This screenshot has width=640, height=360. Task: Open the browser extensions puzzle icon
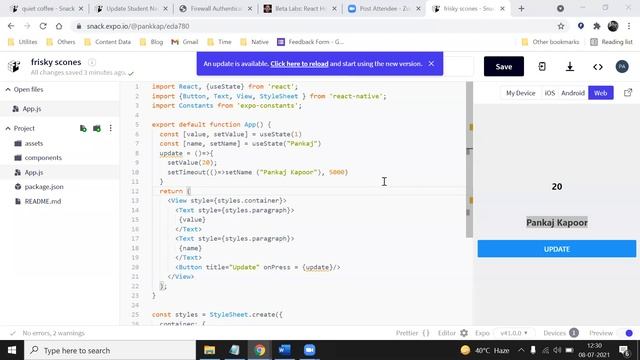596,26
